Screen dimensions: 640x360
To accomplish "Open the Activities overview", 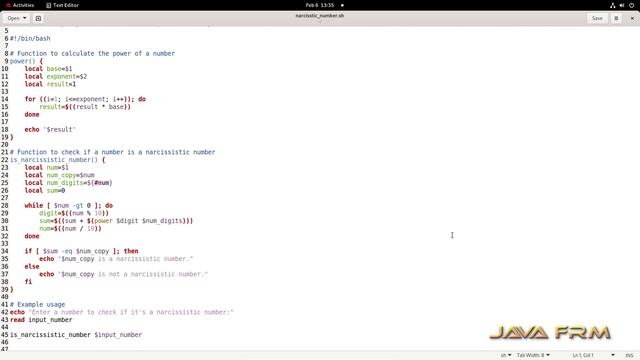I will point(20,5).
